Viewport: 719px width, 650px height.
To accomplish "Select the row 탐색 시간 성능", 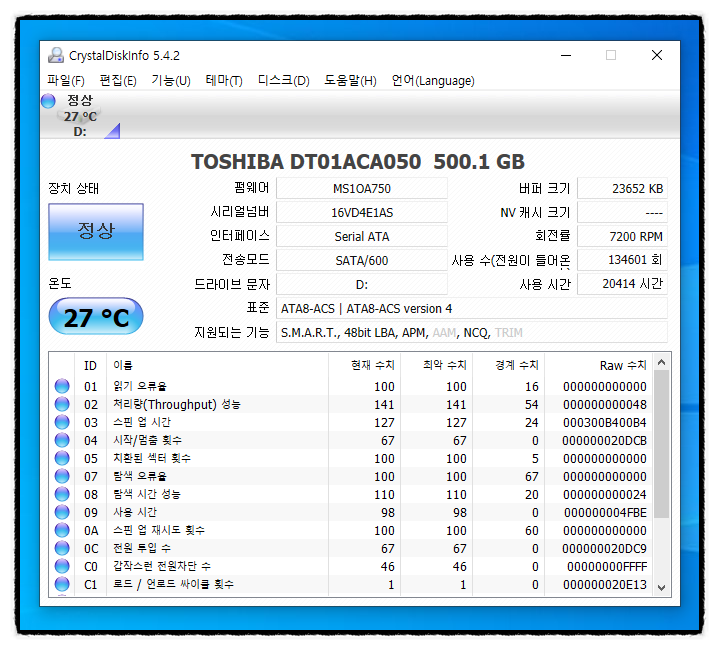I will [x=351, y=494].
